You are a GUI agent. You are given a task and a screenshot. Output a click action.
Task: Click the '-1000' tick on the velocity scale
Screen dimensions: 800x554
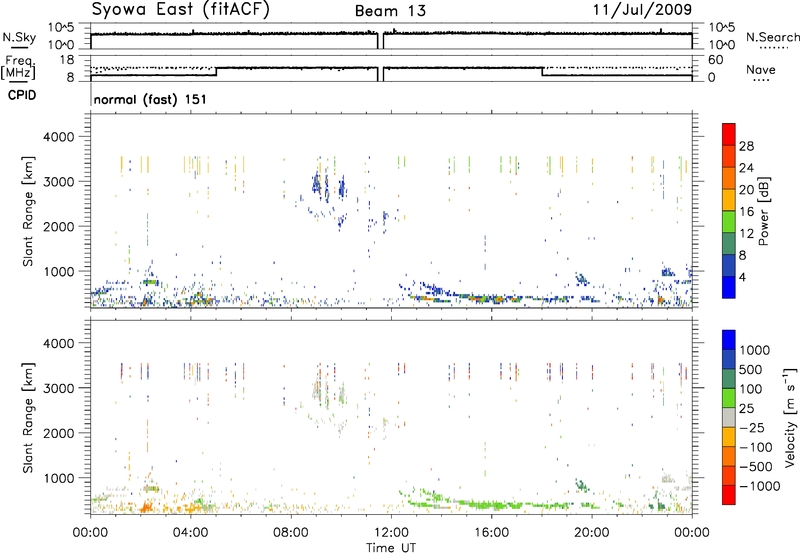[x=759, y=486]
